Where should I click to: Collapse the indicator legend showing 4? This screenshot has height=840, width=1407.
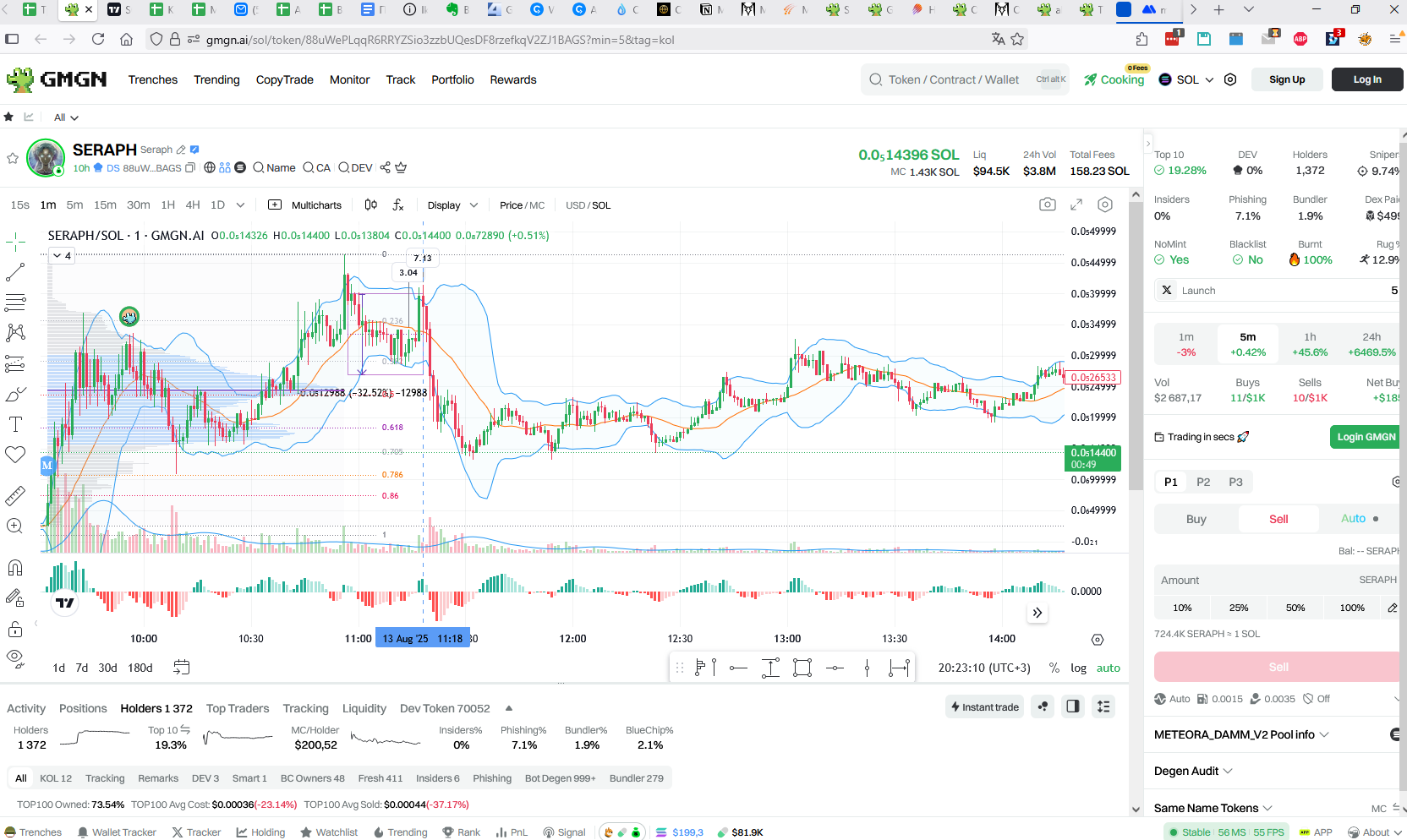62,255
